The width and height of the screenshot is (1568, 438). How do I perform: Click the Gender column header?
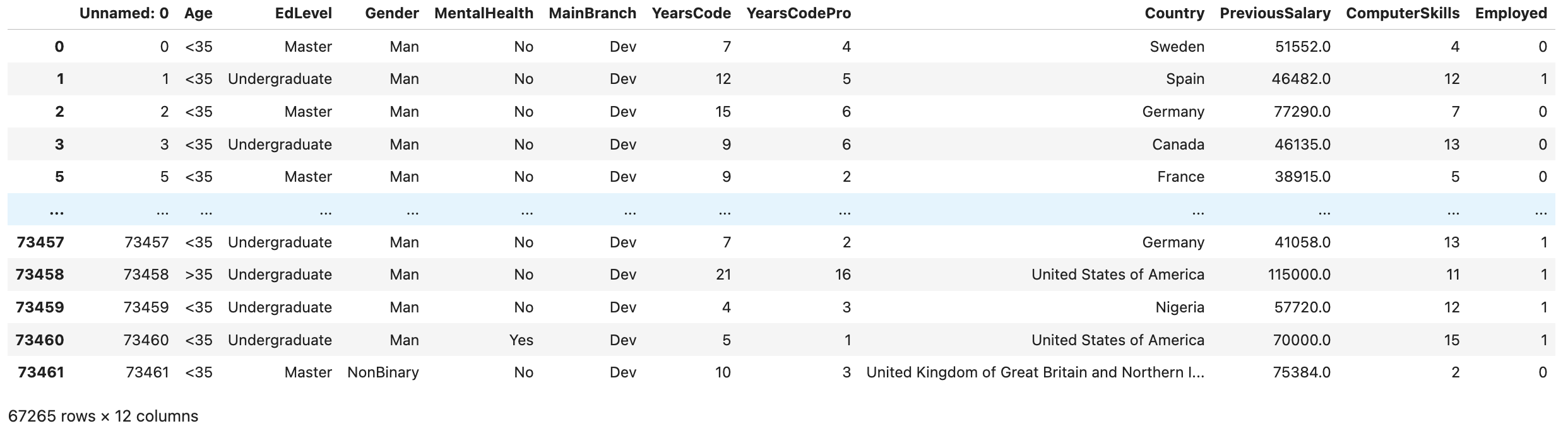click(391, 13)
